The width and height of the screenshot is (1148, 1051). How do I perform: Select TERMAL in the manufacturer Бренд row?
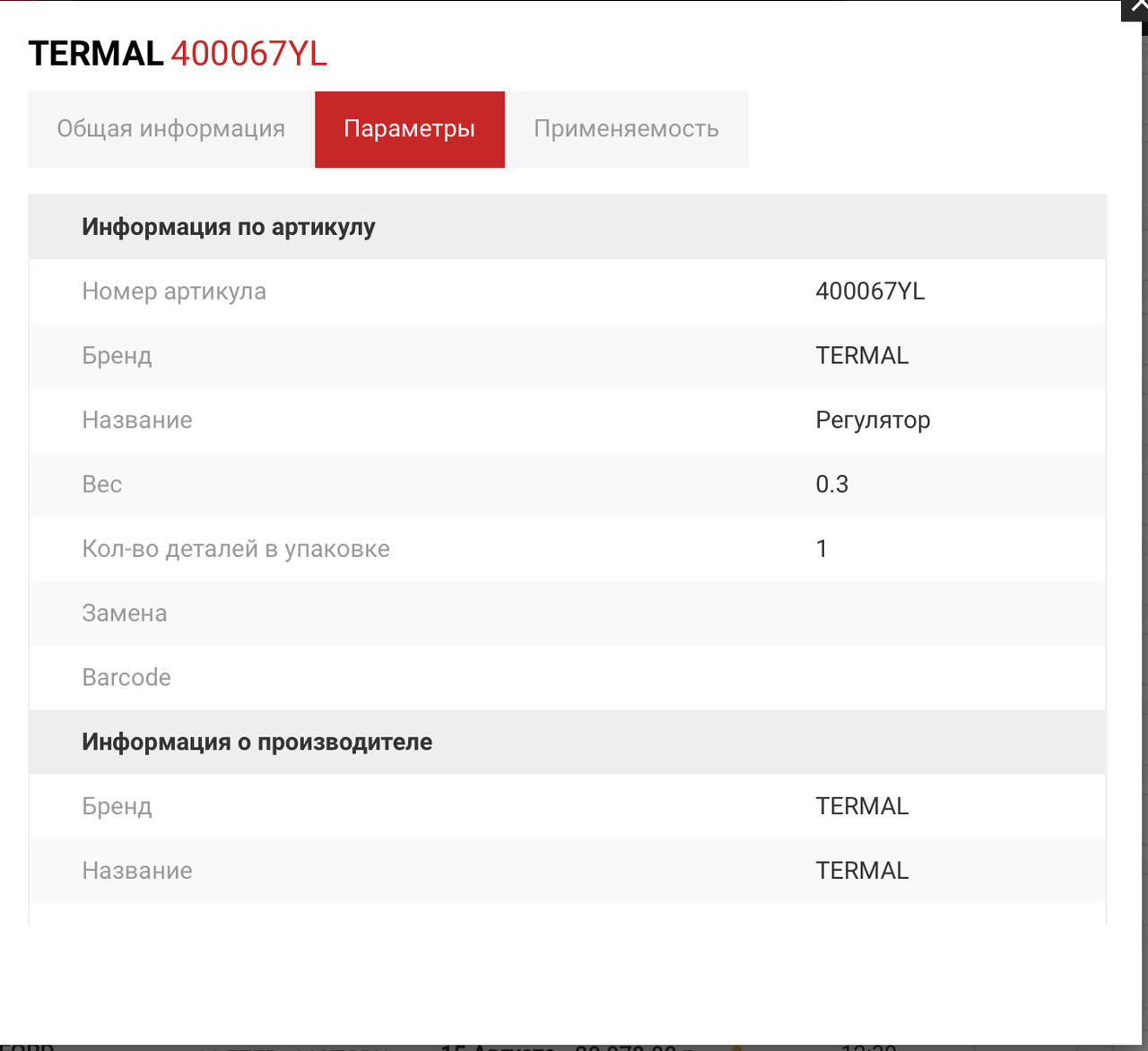862,807
